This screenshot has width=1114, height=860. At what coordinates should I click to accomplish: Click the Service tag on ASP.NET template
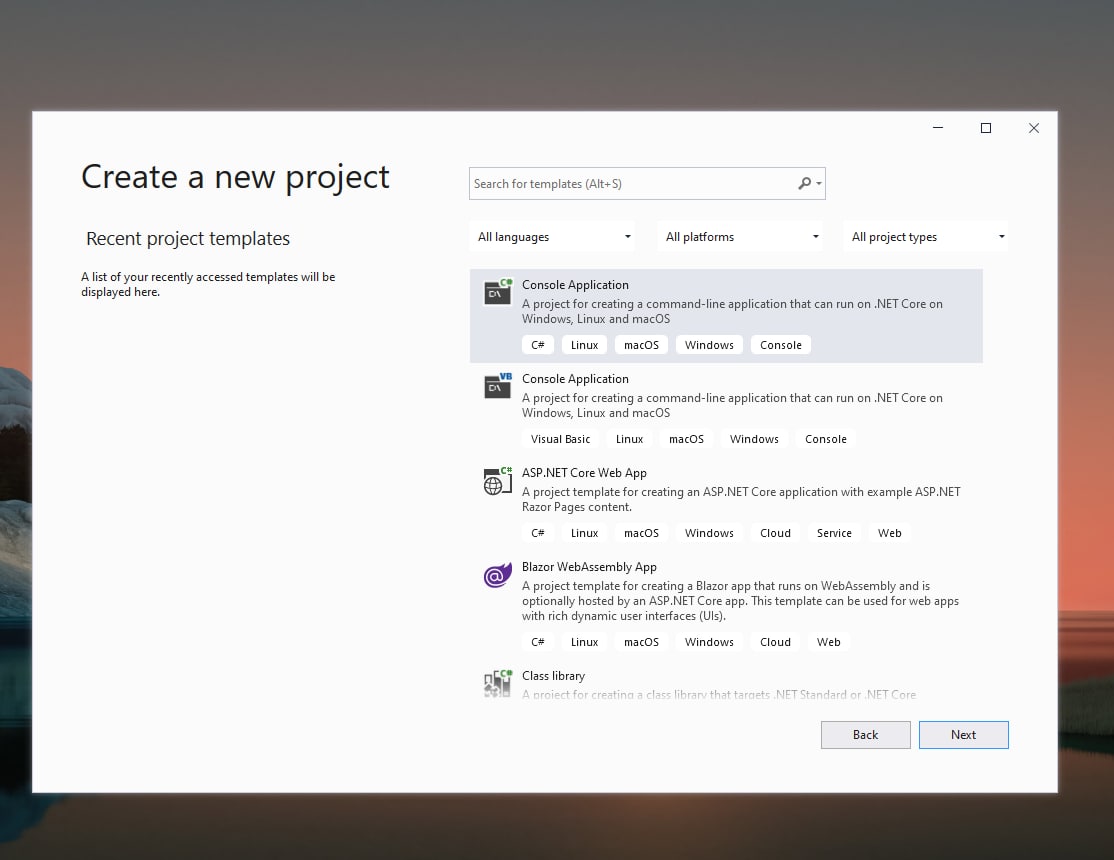coord(834,533)
